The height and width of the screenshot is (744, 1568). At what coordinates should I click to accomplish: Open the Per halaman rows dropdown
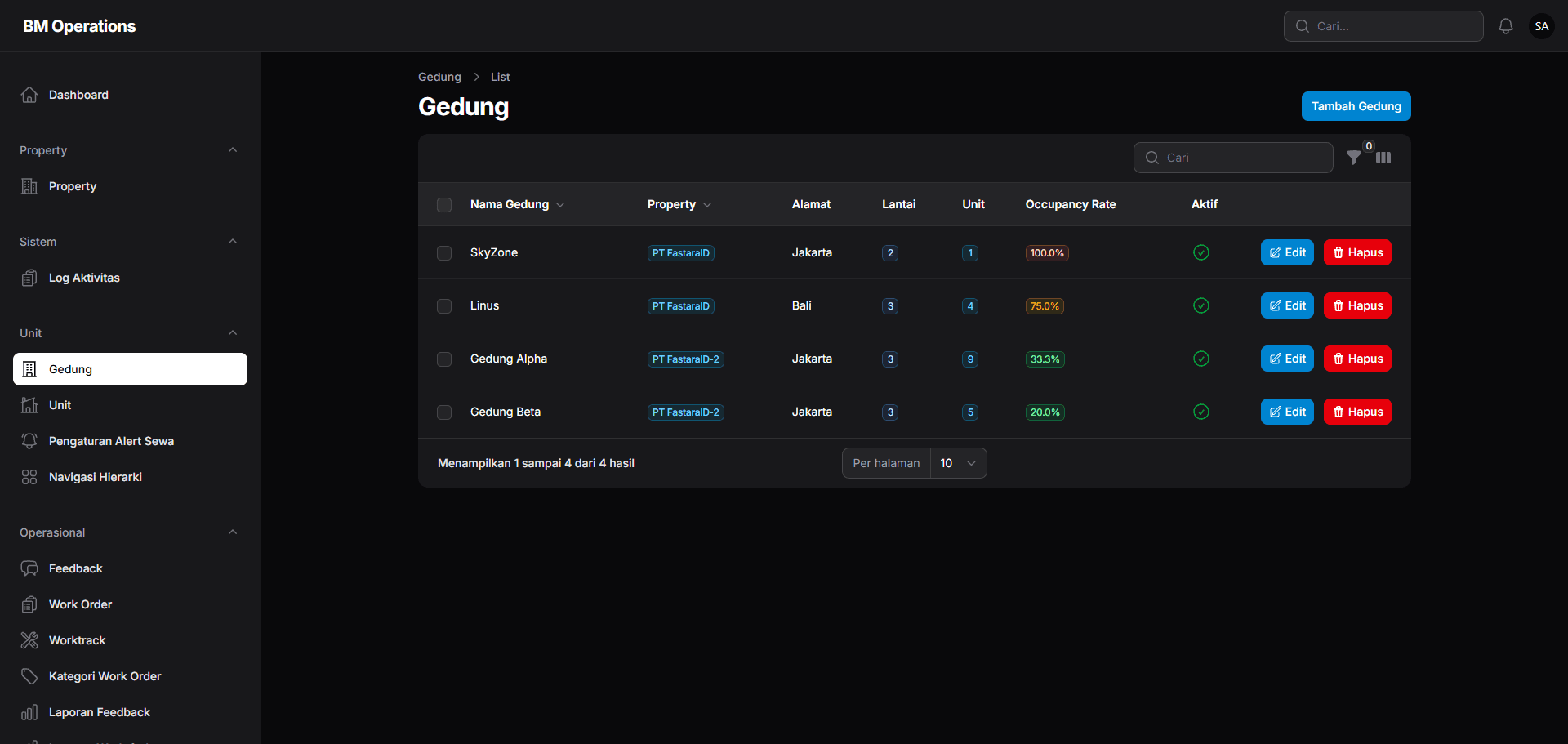pyautogui.click(x=959, y=463)
